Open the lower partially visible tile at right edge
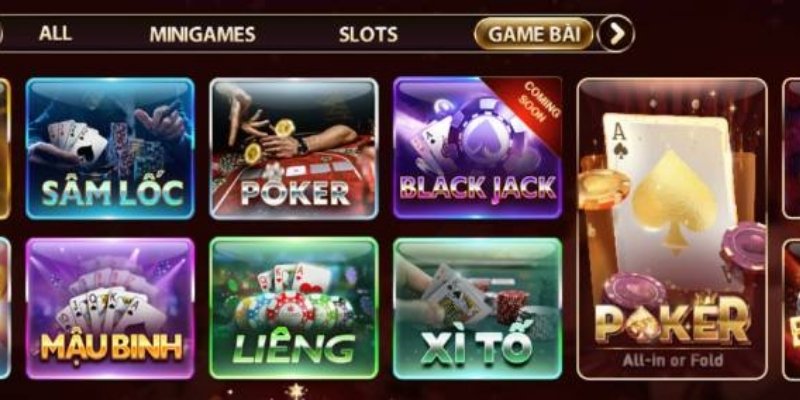This screenshot has height=400, width=800. pos(791,310)
